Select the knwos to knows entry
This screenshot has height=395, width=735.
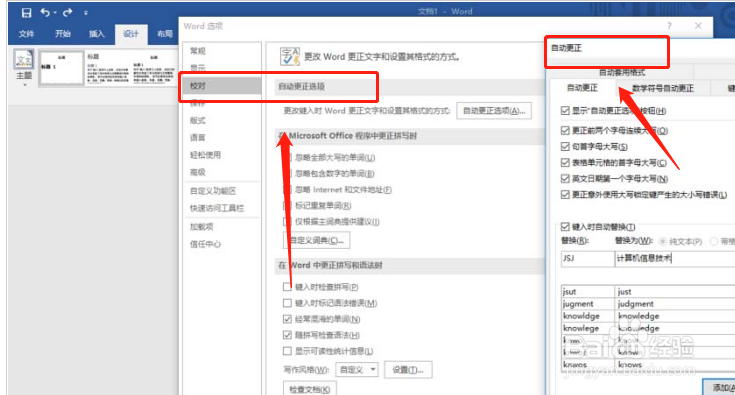(x=648, y=364)
